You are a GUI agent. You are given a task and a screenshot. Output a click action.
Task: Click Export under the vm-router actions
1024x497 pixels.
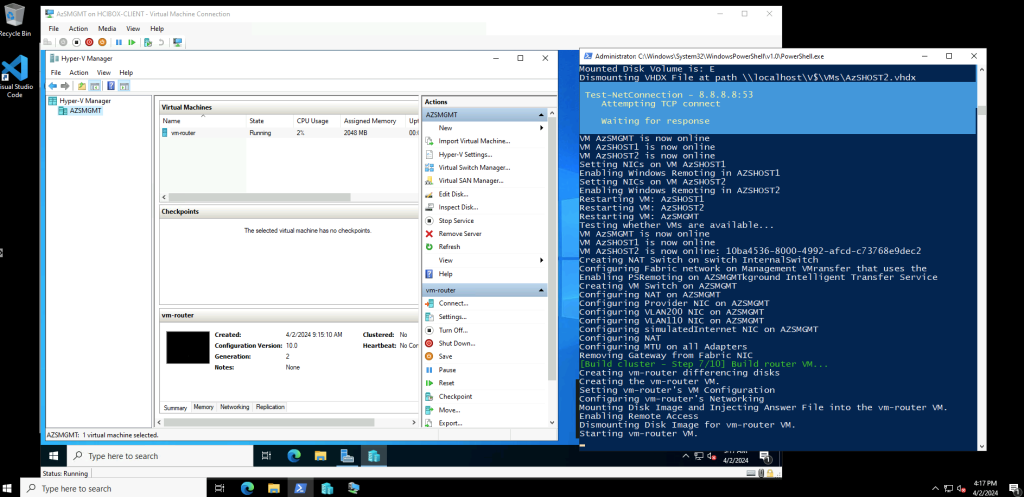(x=451, y=423)
